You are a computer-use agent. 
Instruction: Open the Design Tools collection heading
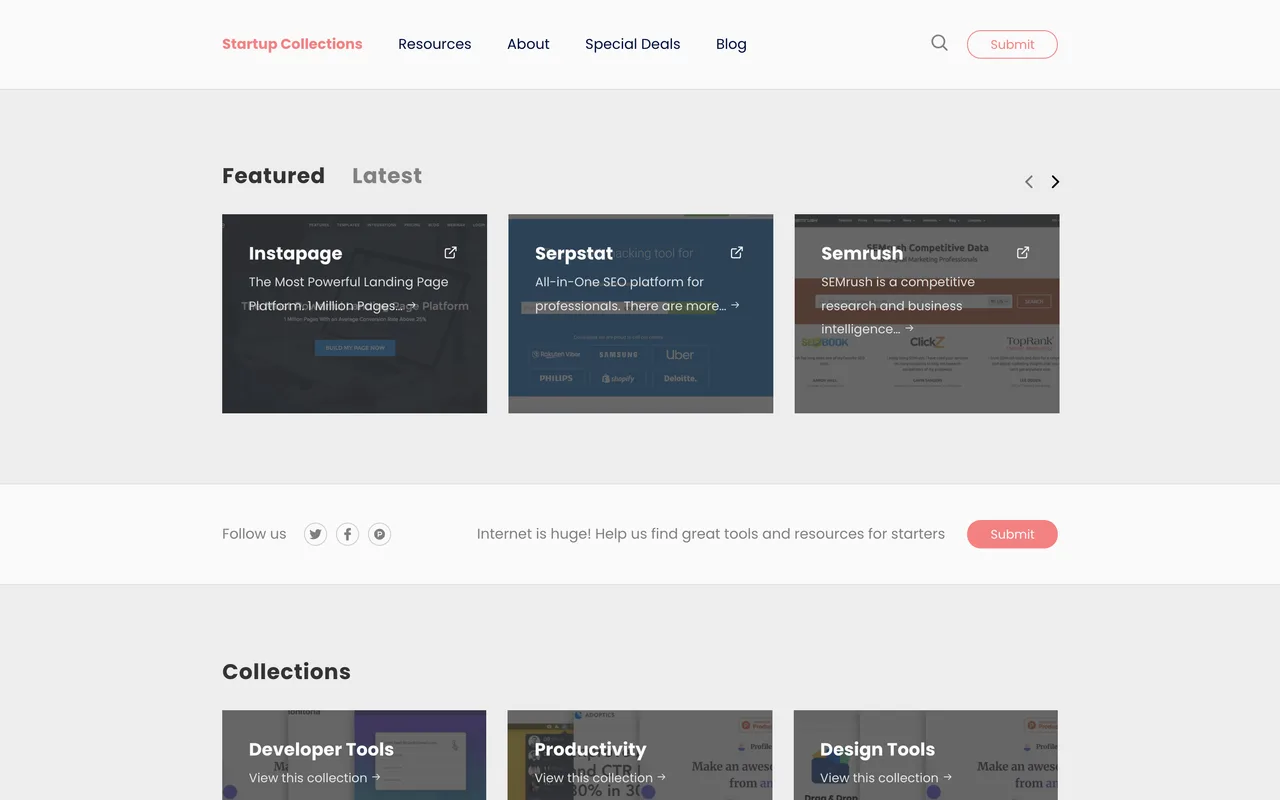pyautogui.click(x=877, y=750)
